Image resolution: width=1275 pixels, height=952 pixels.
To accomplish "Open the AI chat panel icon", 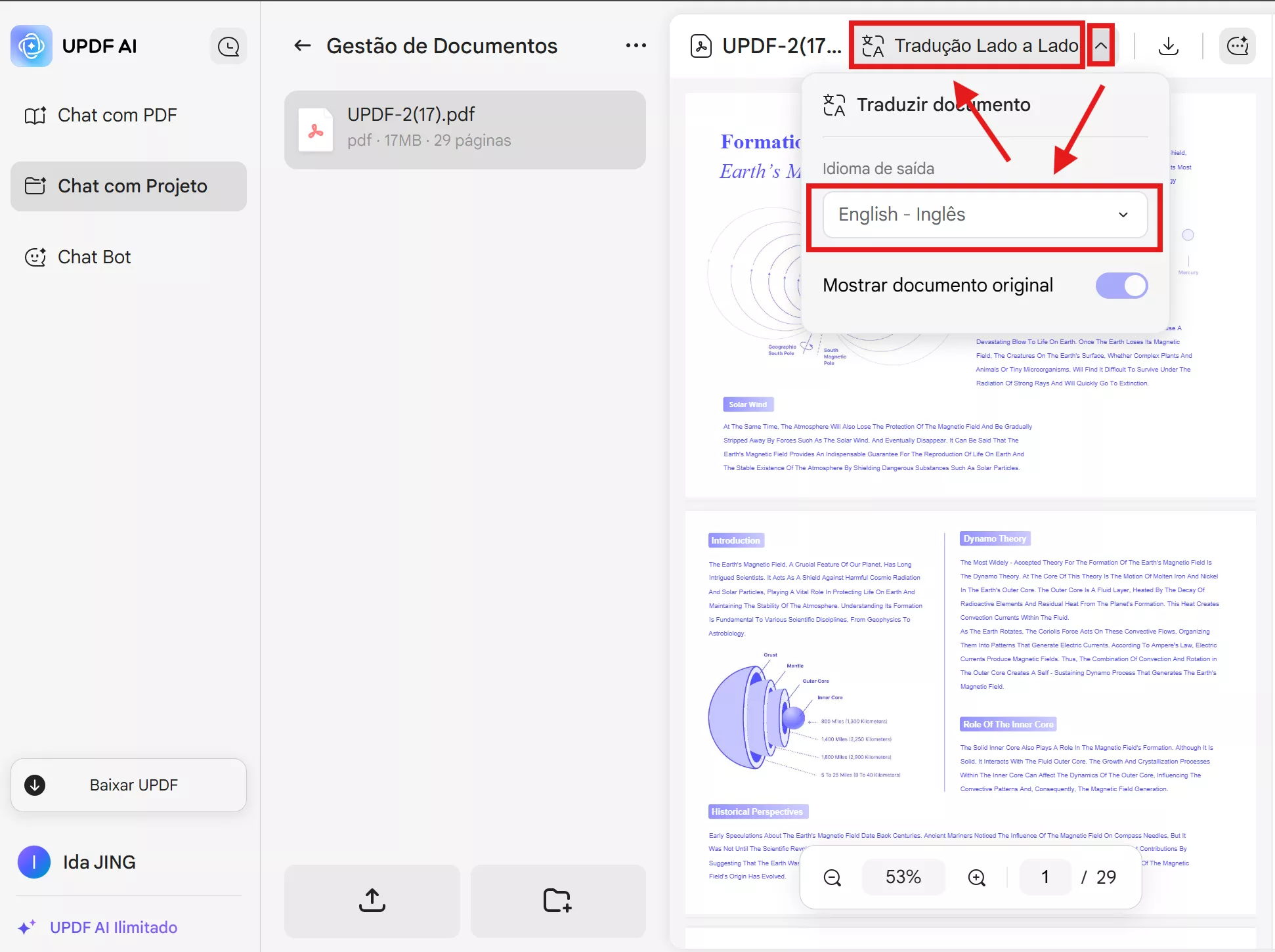I will click(x=1238, y=46).
